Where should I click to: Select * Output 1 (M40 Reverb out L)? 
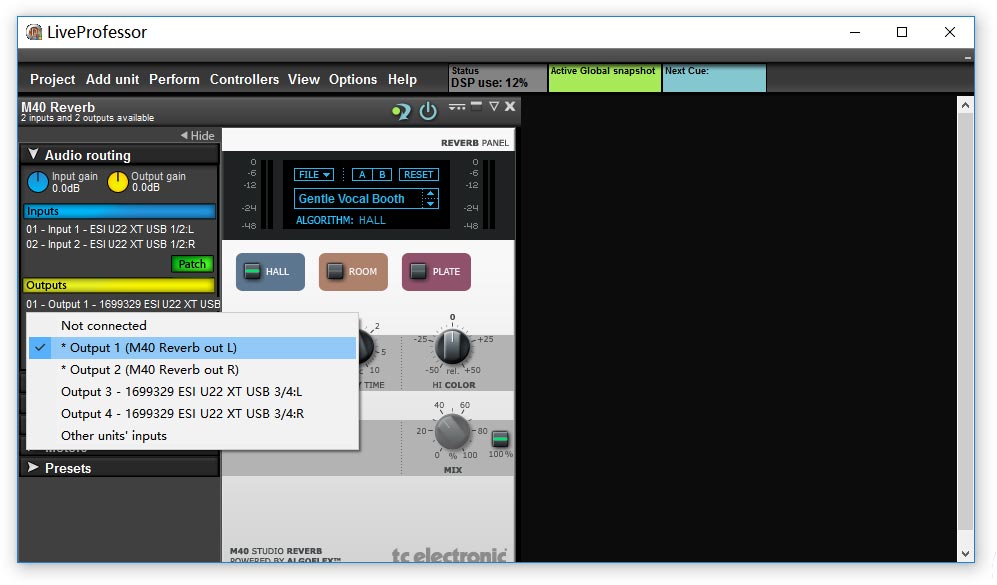click(x=193, y=348)
